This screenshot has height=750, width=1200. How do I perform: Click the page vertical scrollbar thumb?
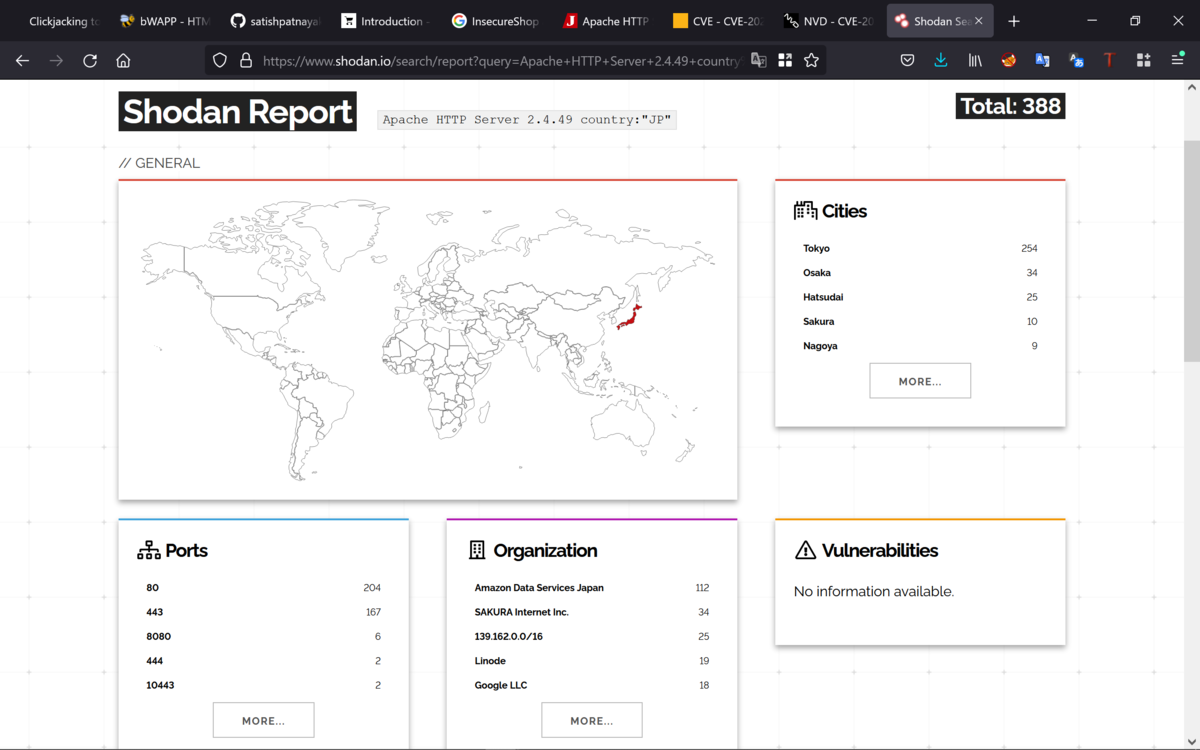coord(1191,250)
